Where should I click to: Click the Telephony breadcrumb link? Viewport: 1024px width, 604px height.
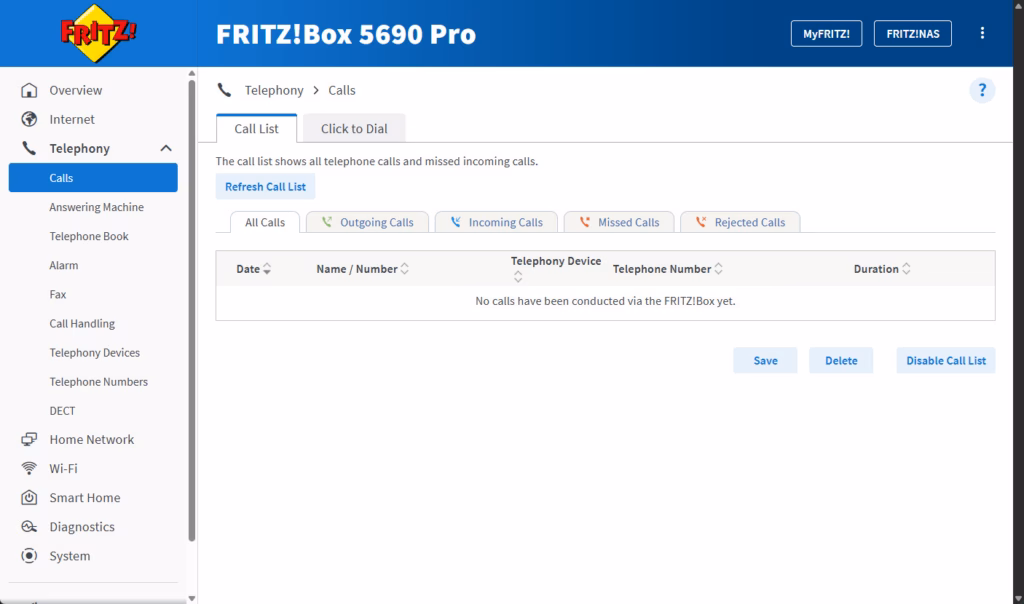pyautogui.click(x=274, y=90)
